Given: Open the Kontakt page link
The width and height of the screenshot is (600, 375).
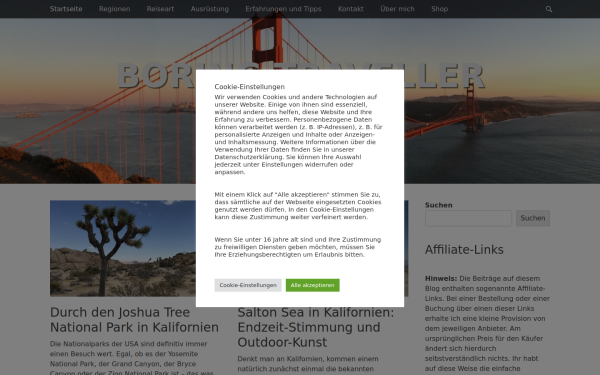Looking at the screenshot, I should click(351, 9).
